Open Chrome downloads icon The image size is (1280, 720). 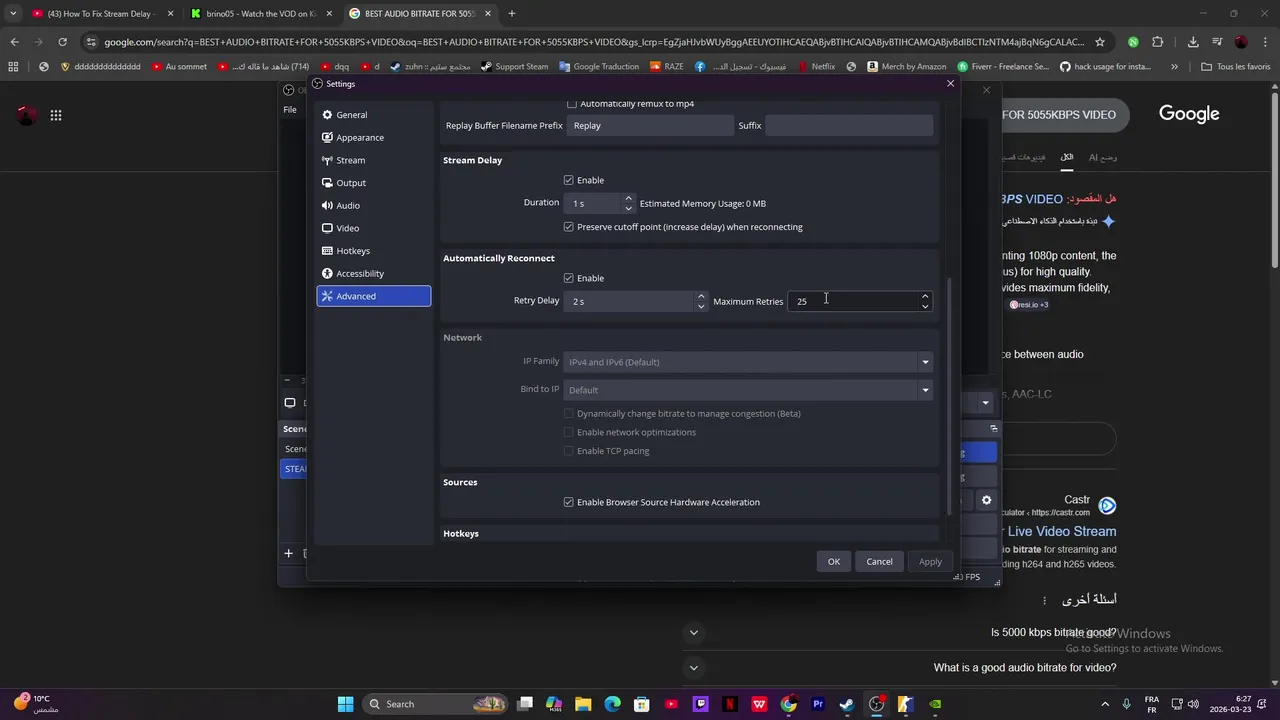point(1193,42)
